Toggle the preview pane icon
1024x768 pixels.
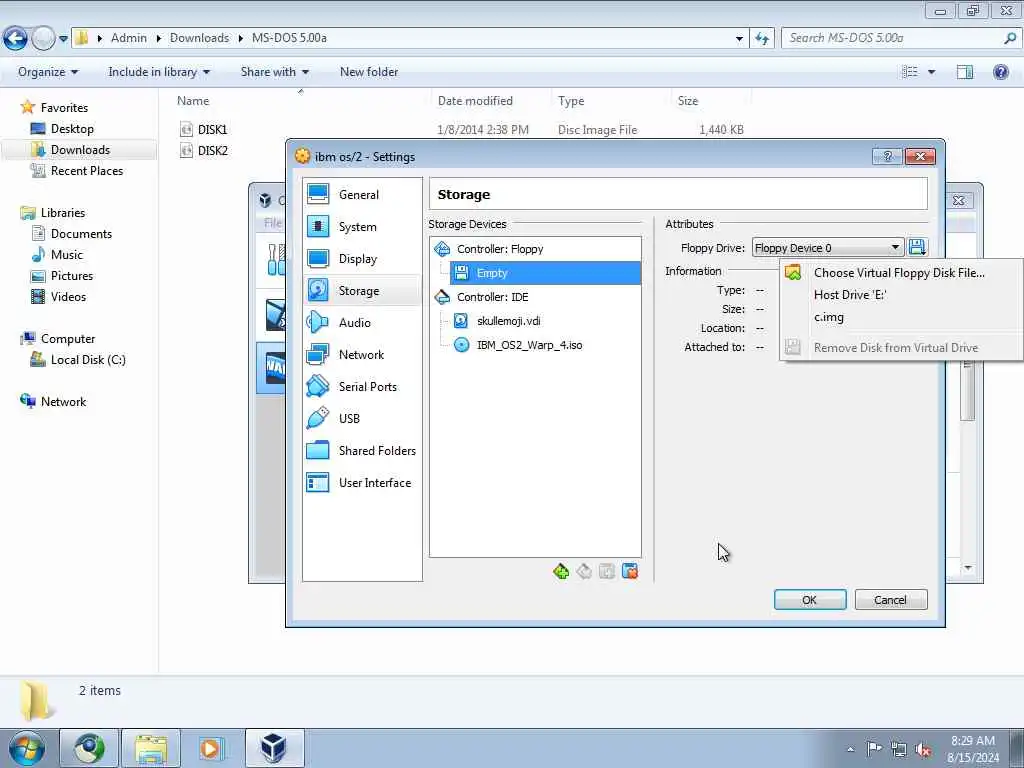tap(965, 72)
